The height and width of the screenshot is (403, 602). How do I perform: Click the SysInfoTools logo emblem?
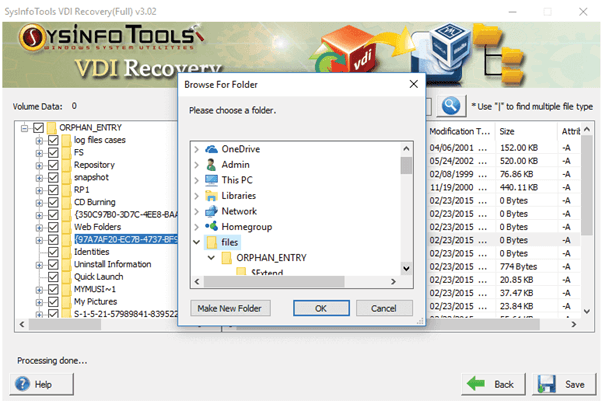coord(32,37)
